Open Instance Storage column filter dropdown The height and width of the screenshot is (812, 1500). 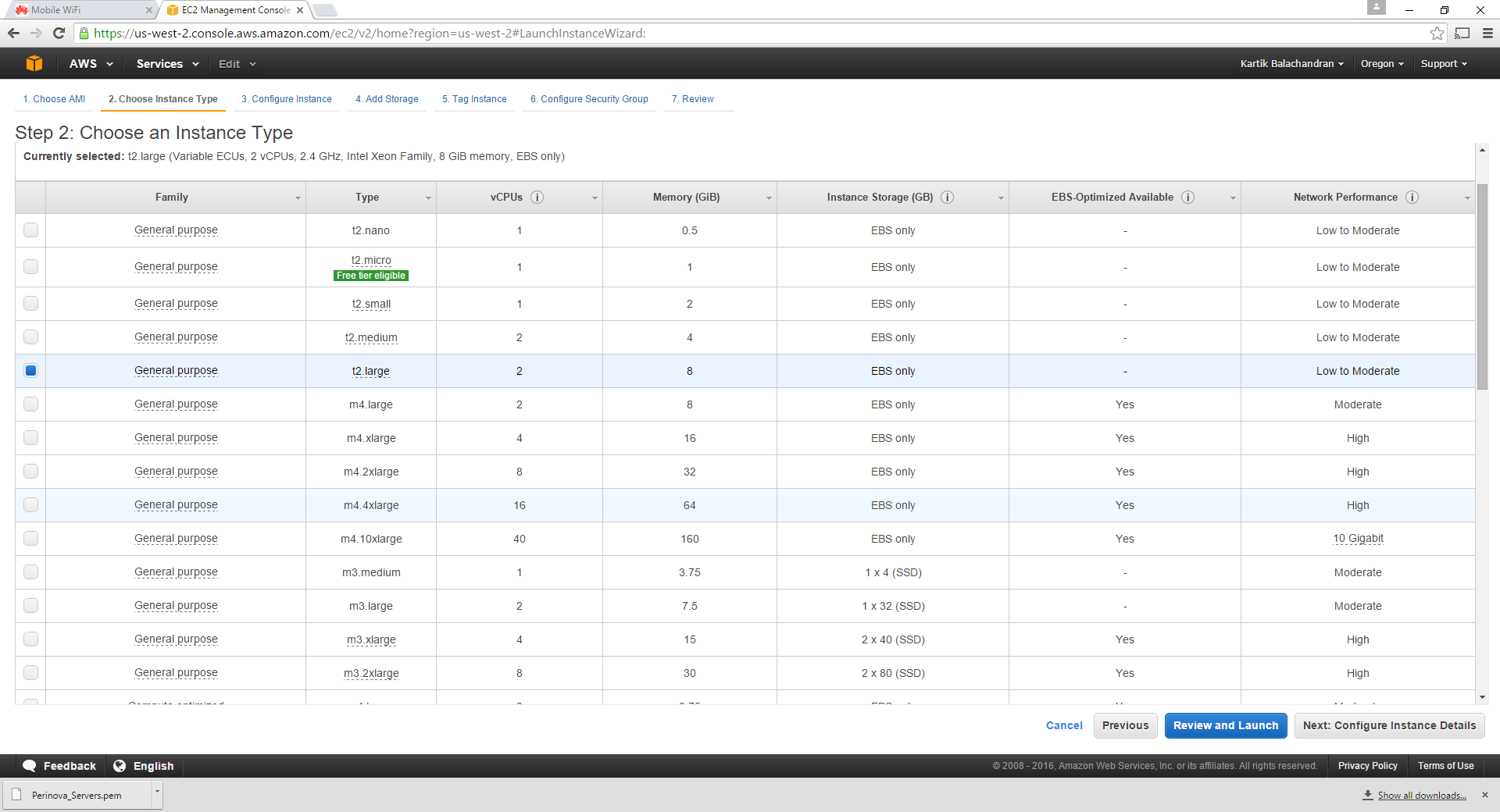(x=1001, y=198)
